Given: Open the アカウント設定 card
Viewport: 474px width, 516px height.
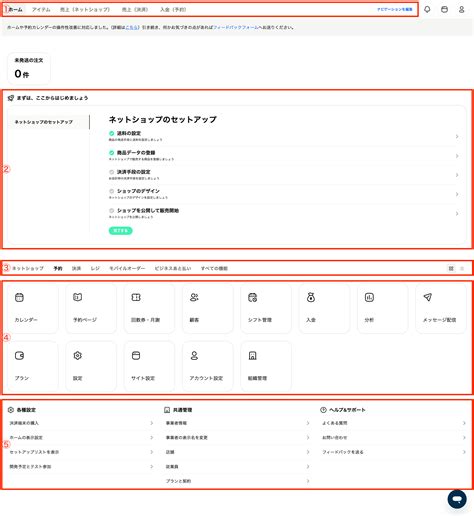Looking at the screenshot, I should tap(208, 366).
